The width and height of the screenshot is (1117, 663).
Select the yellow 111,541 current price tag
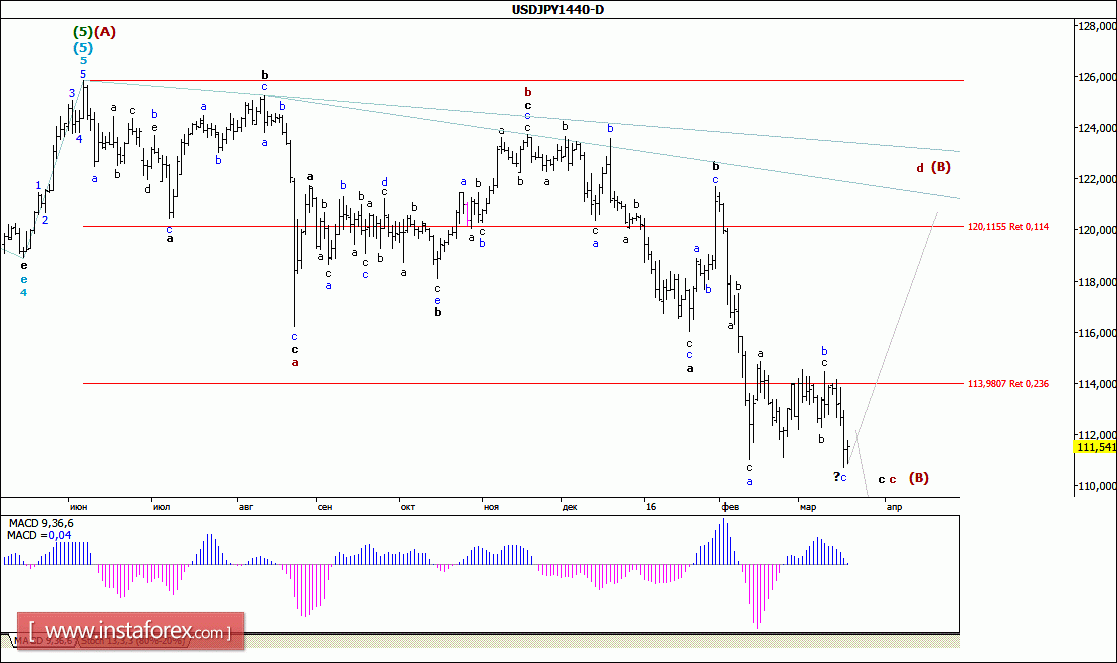click(x=1096, y=447)
